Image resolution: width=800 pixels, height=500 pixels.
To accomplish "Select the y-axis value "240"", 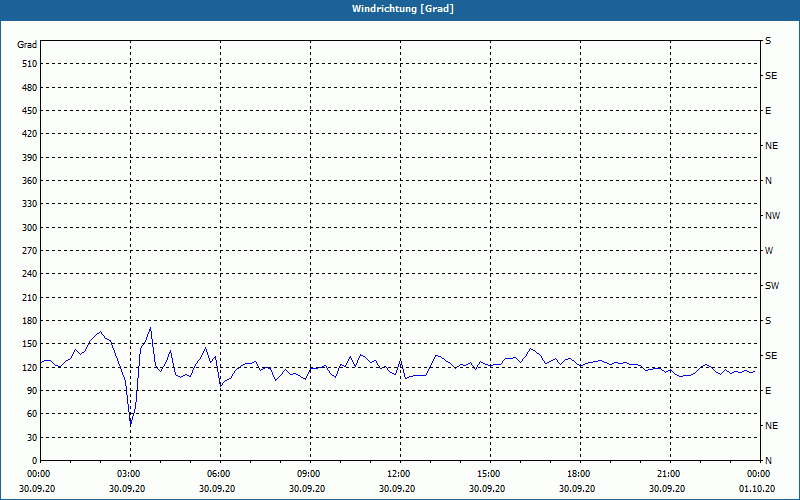I will point(30,274).
